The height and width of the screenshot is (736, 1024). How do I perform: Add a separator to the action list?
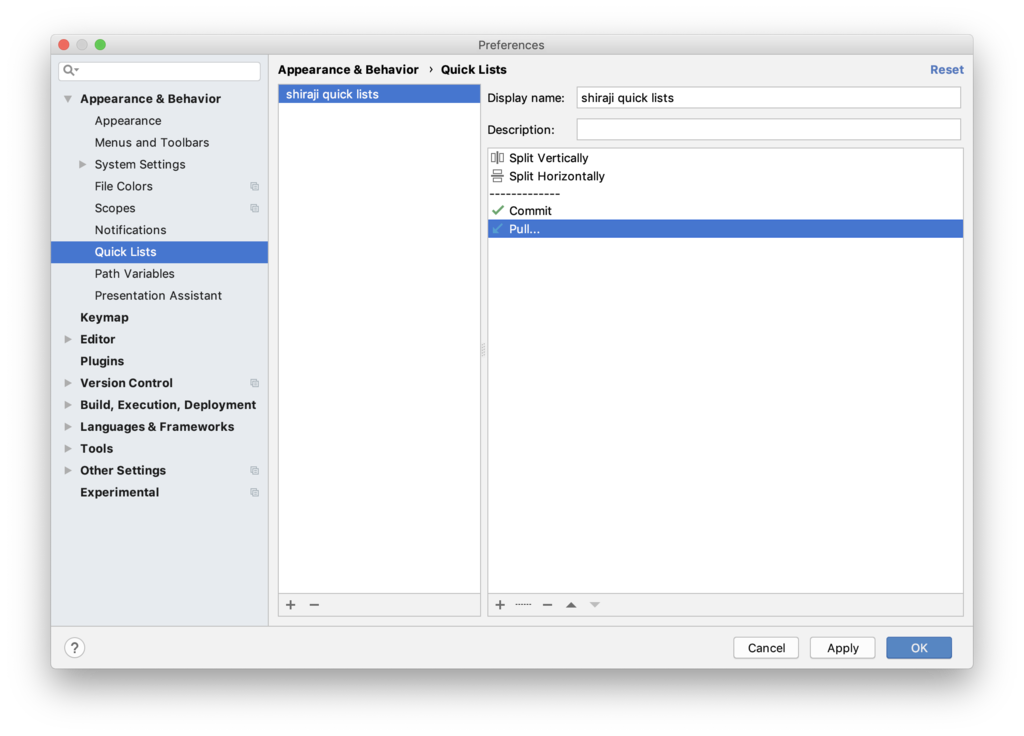point(523,605)
